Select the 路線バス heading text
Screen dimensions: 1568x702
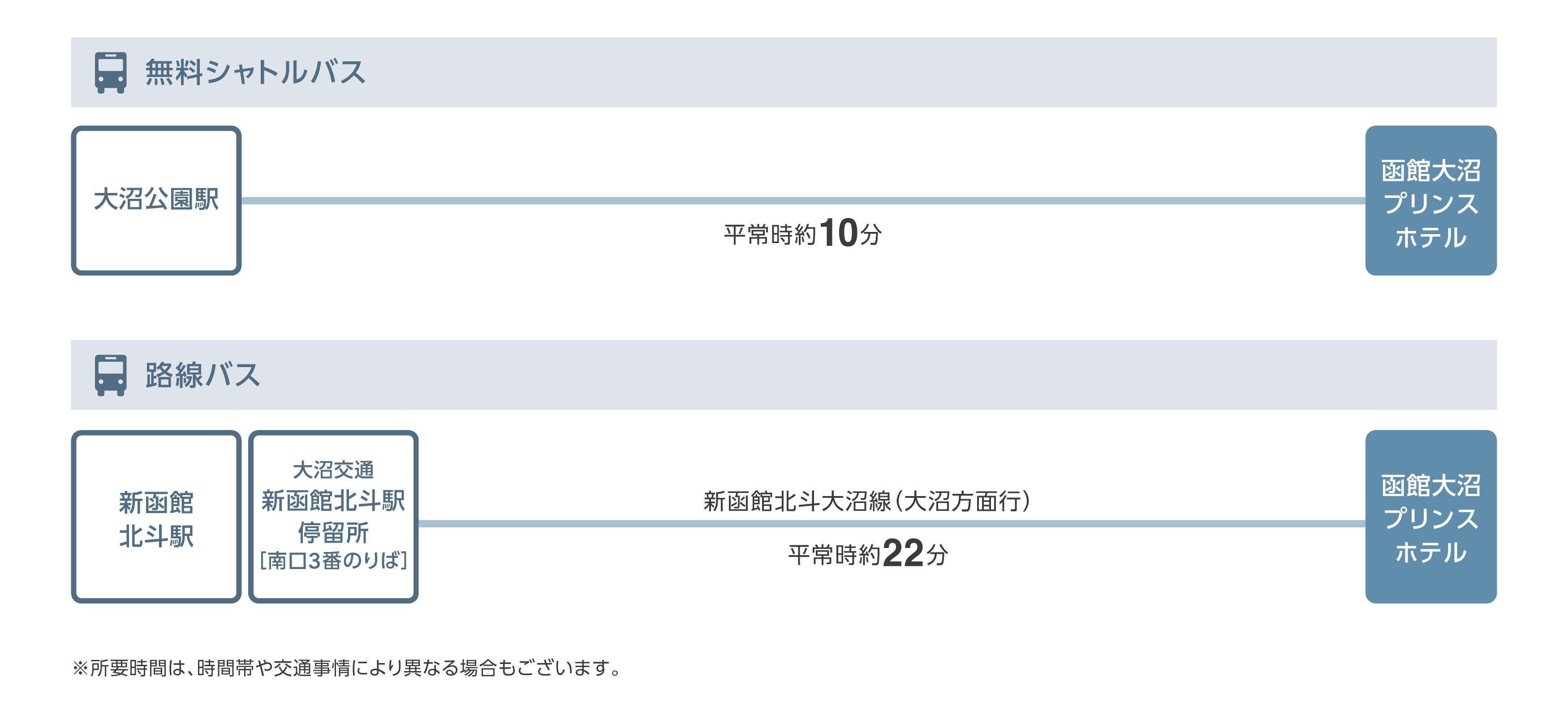[x=202, y=375]
